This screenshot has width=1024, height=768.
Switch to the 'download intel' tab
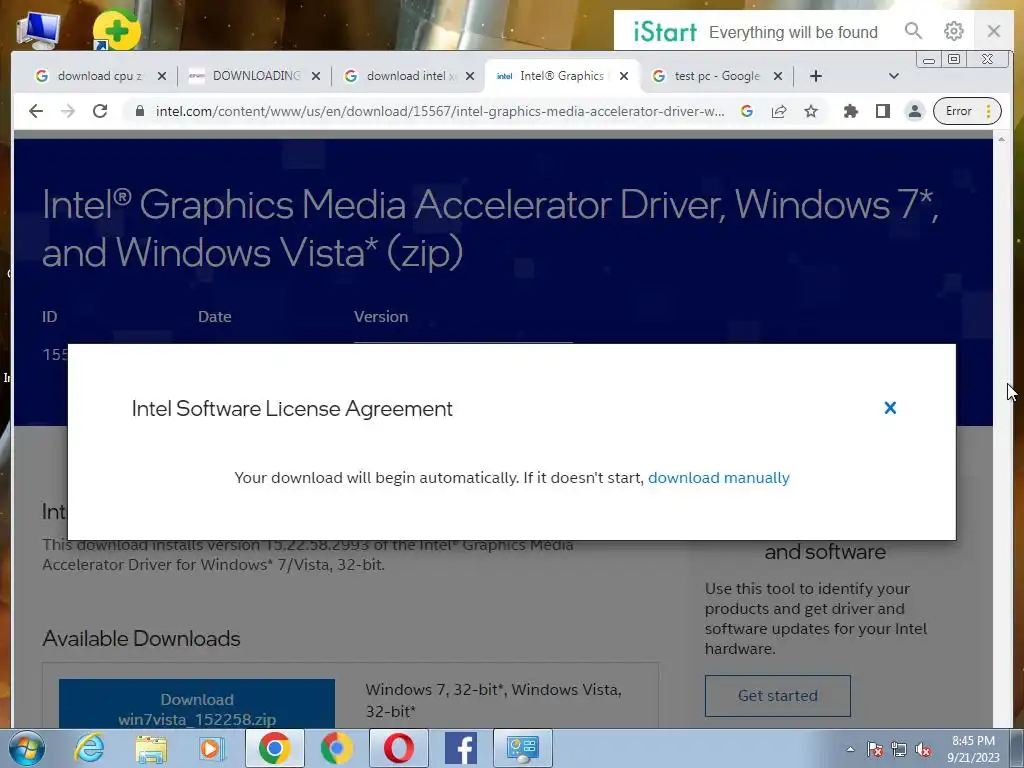[x=411, y=76]
